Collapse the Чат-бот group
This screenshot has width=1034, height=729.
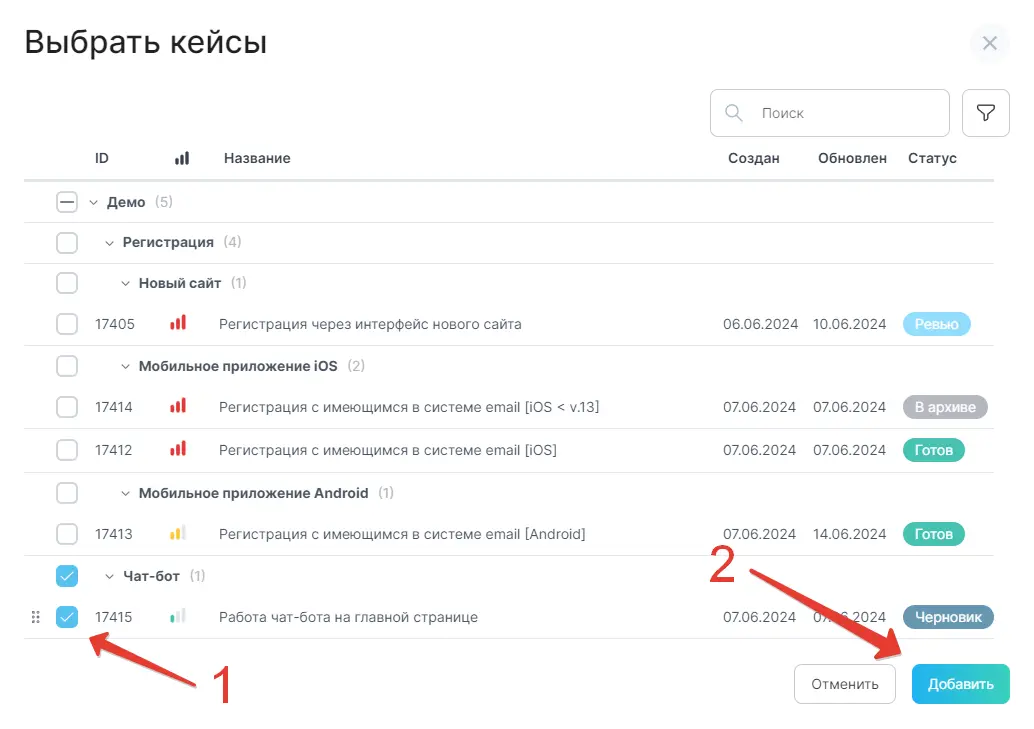(x=108, y=576)
